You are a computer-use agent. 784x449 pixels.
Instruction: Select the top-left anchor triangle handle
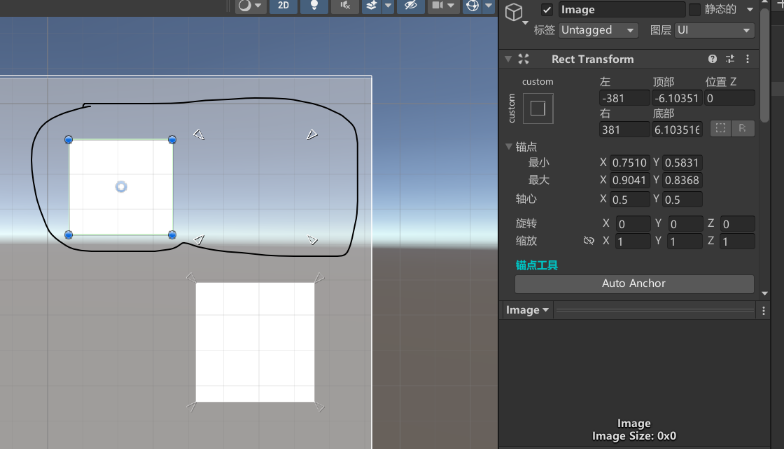click(198, 134)
